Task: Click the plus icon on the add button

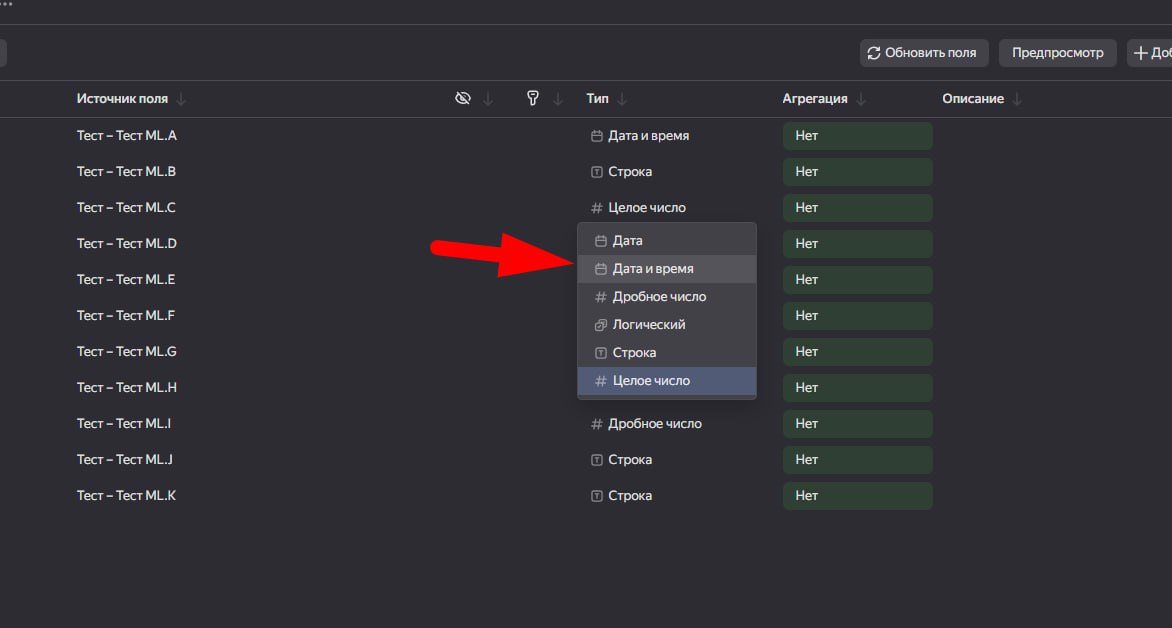Action: point(1141,53)
